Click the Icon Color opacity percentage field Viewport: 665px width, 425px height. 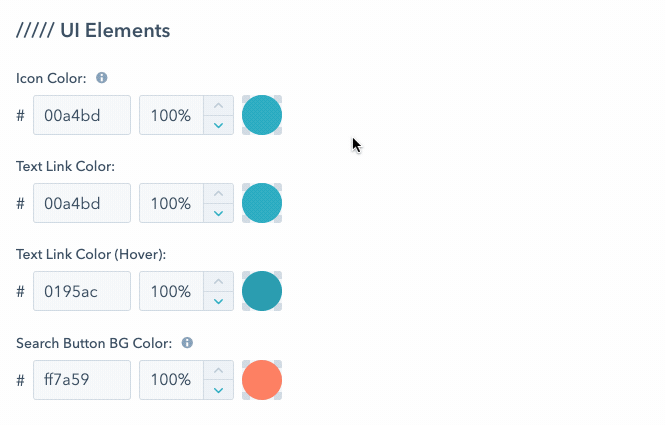171,115
